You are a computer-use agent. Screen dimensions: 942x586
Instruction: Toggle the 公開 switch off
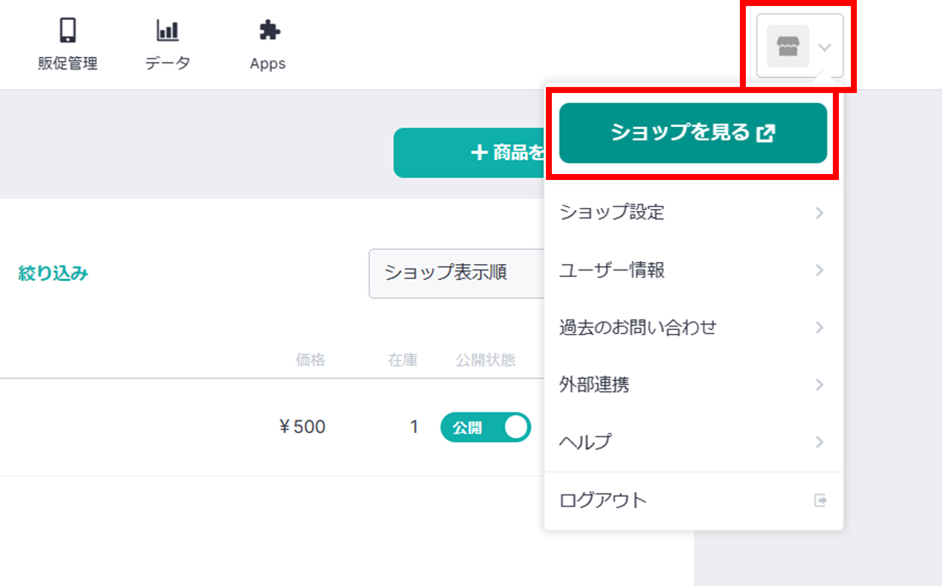[x=485, y=427]
